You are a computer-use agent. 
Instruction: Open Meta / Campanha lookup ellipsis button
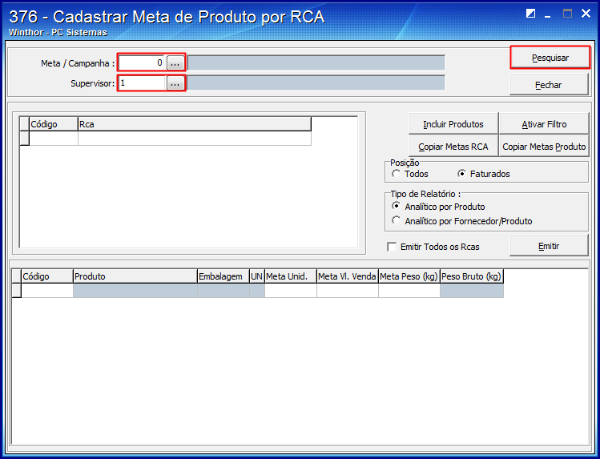pyautogui.click(x=175, y=63)
